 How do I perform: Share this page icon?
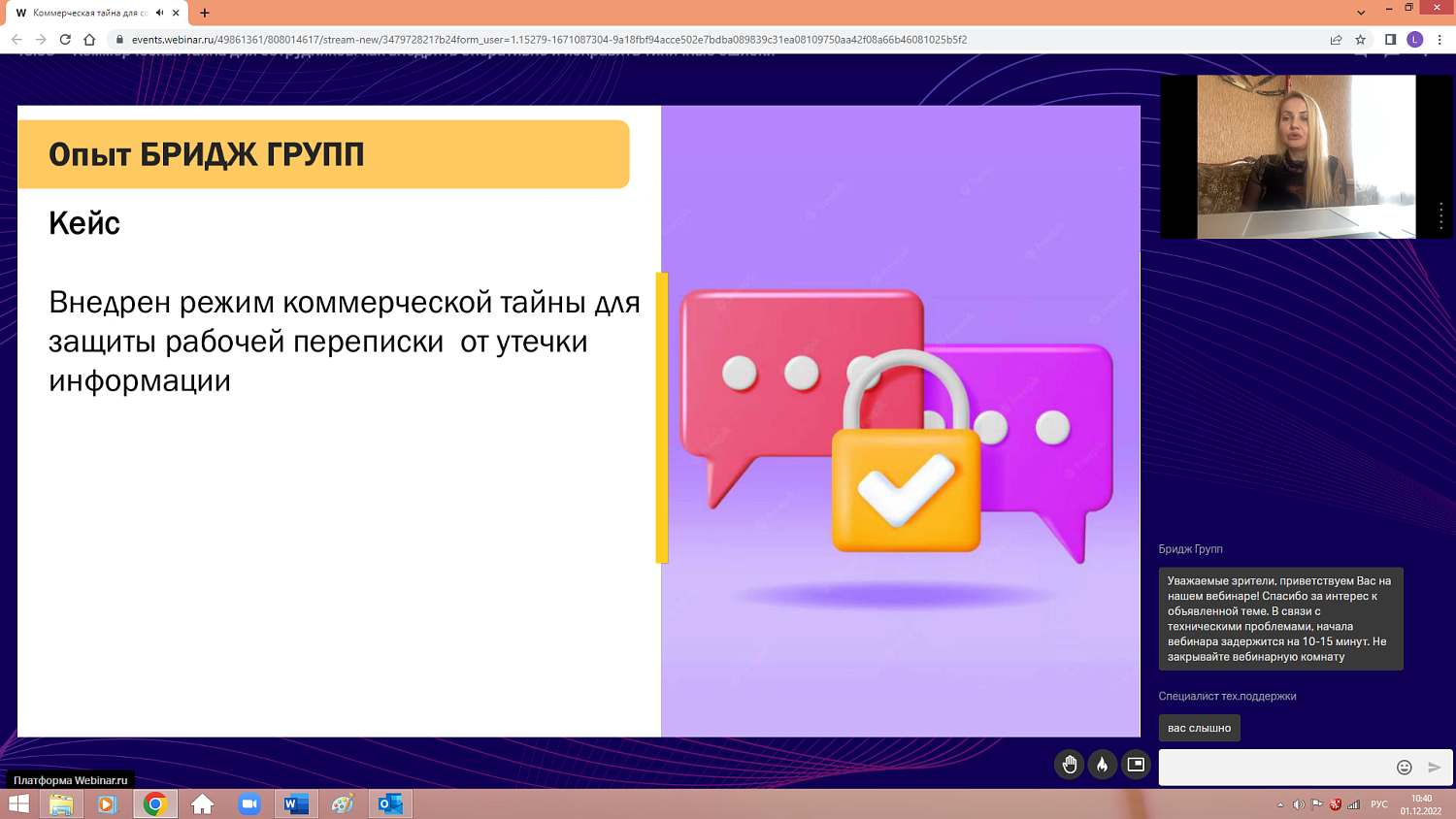click(x=1336, y=40)
